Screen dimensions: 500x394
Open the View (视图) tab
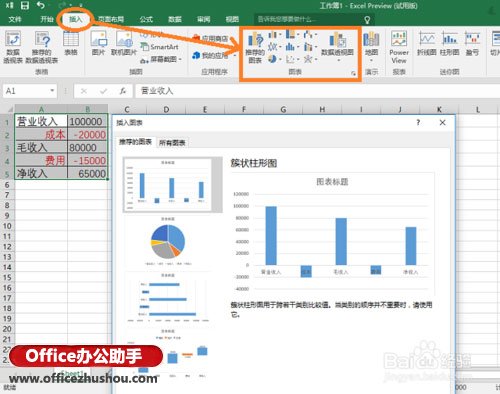coord(232,19)
